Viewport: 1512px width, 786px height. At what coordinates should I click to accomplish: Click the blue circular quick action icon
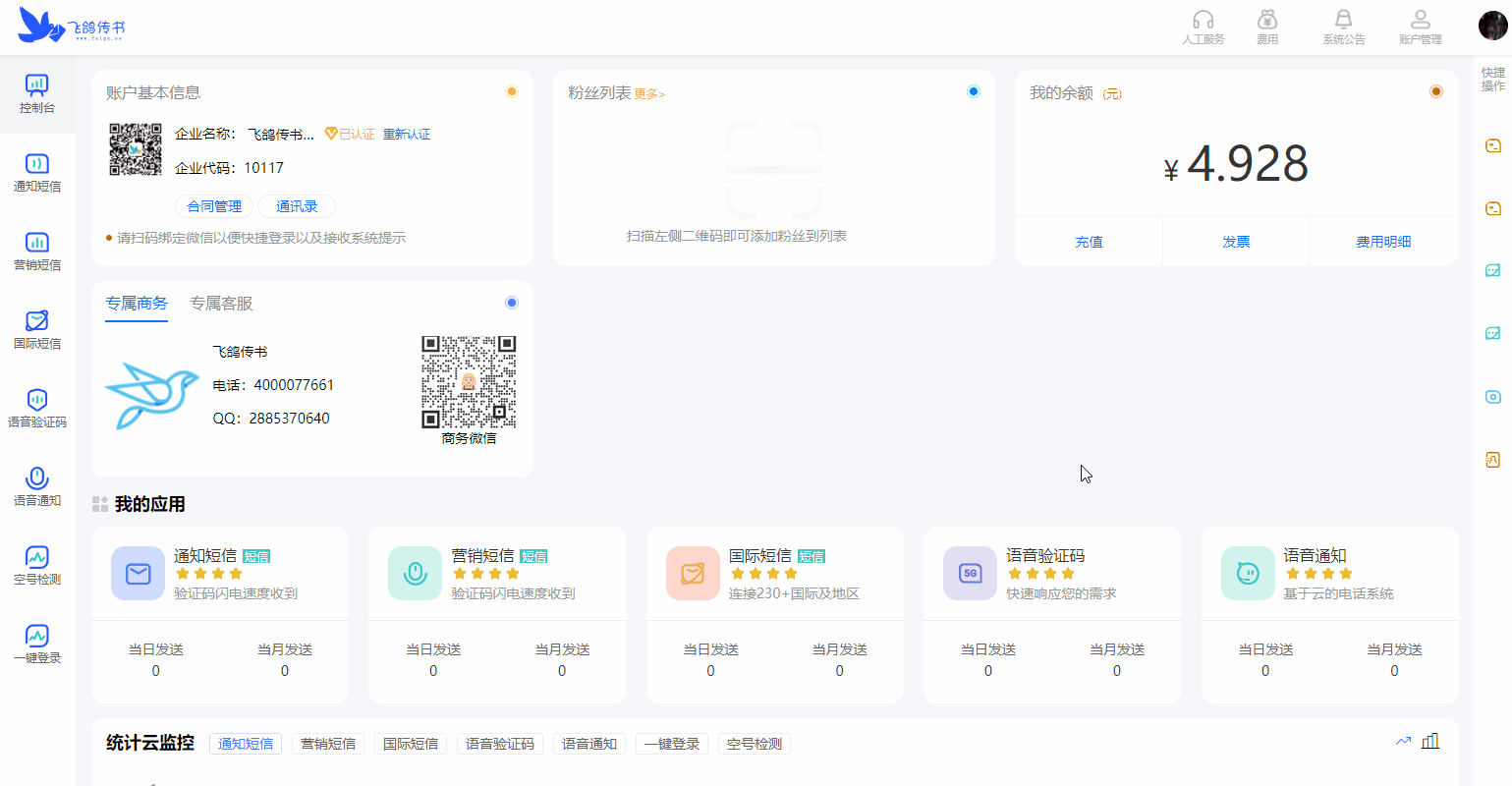click(x=1492, y=397)
